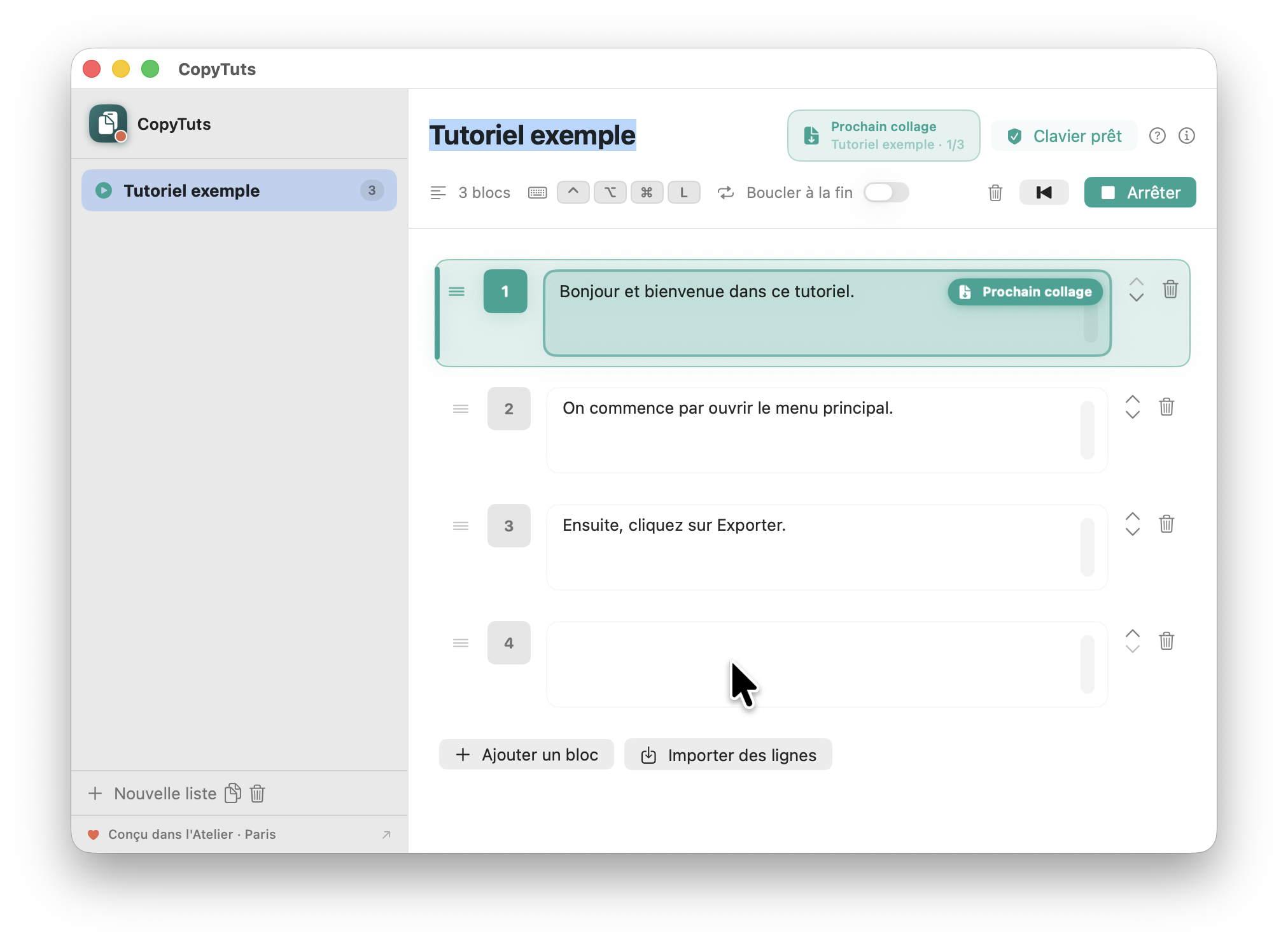The image size is (1288, 947).
Task: Click the toolbar trash icon
Action: 995,192
